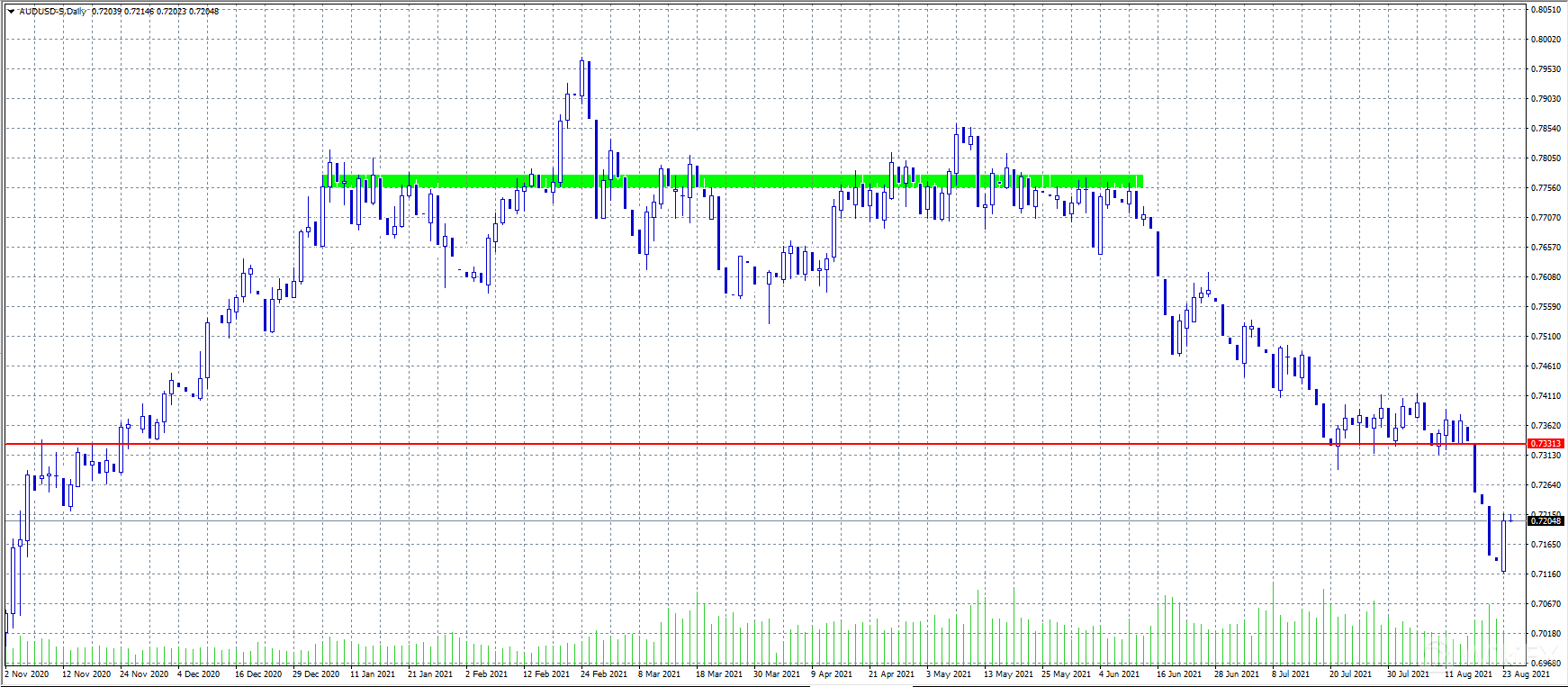Click the 21 Apr 2021 date label
The width and height of the screenshot is (1568, 687).
891,674
